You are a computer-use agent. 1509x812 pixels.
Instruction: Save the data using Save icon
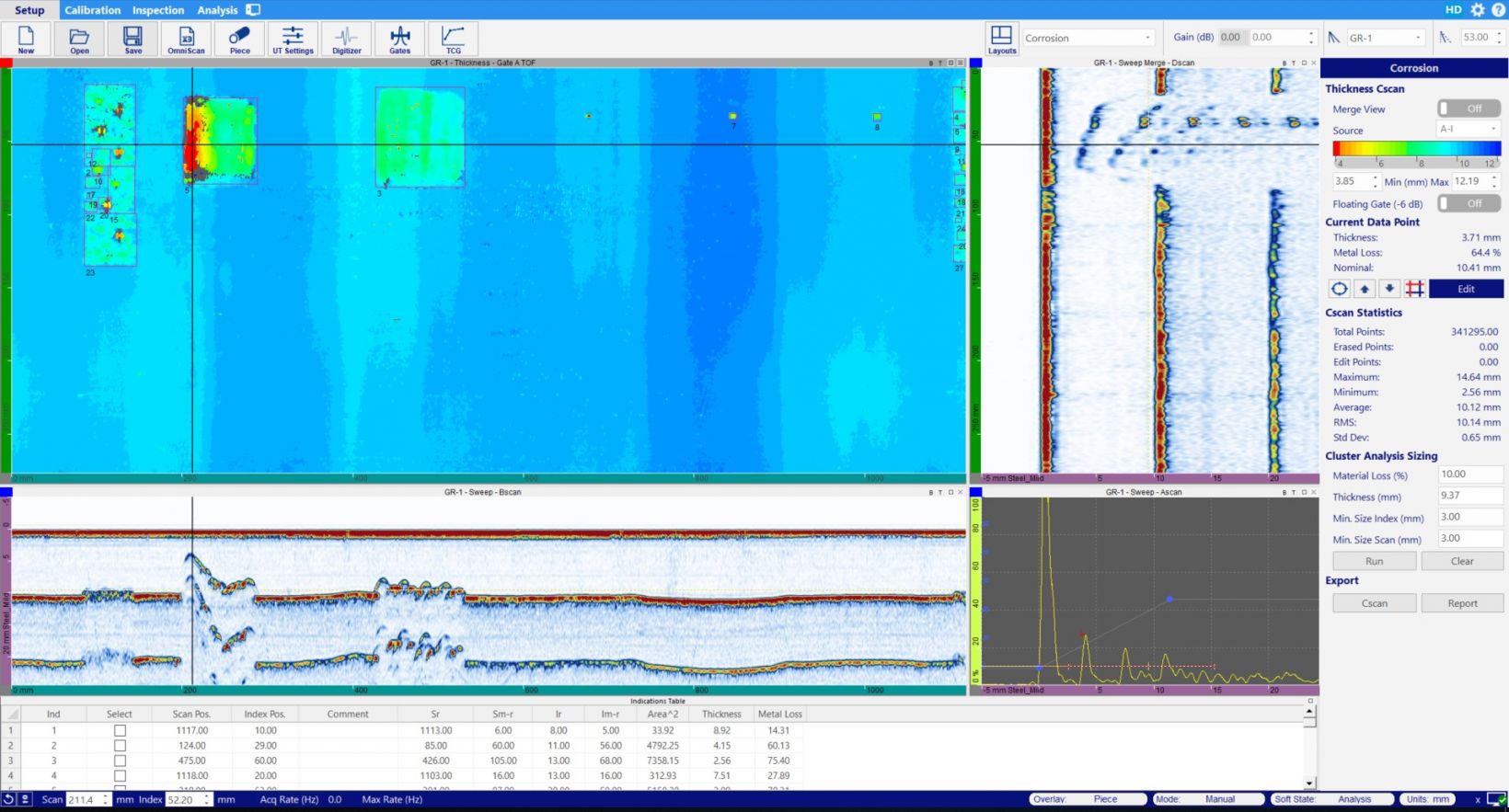132,39
